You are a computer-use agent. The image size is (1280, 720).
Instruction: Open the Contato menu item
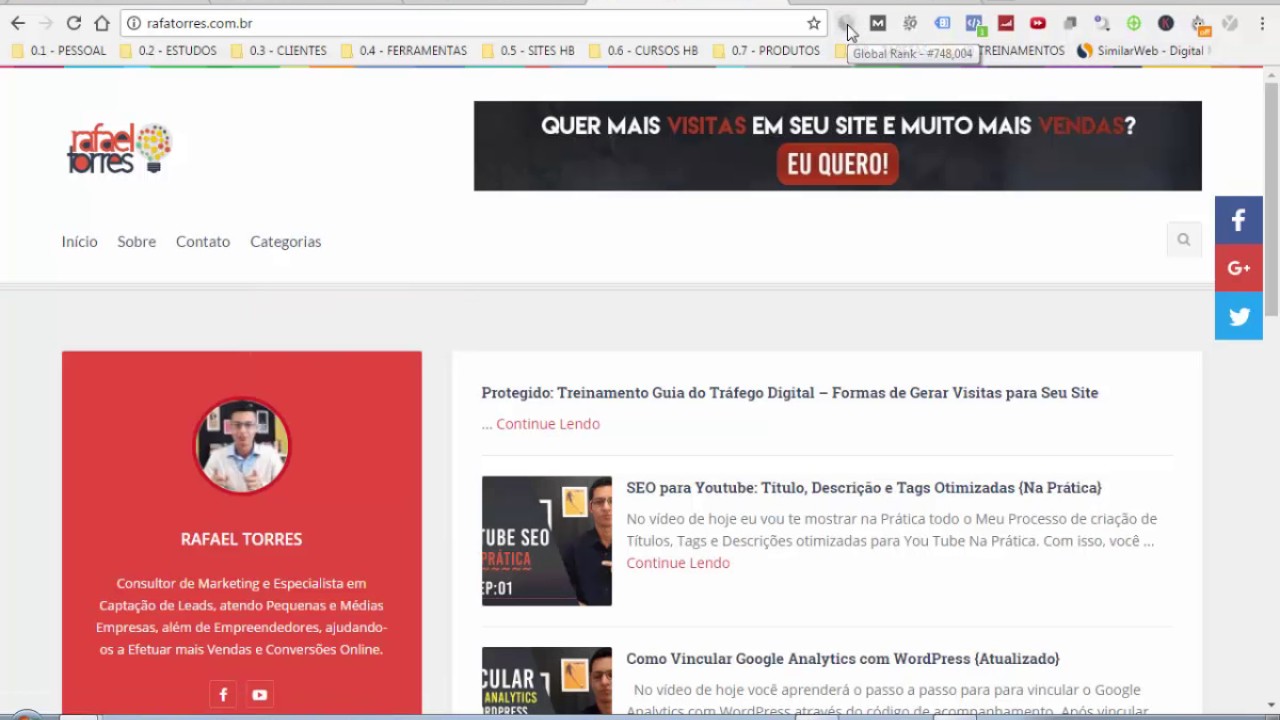(203, 241)
